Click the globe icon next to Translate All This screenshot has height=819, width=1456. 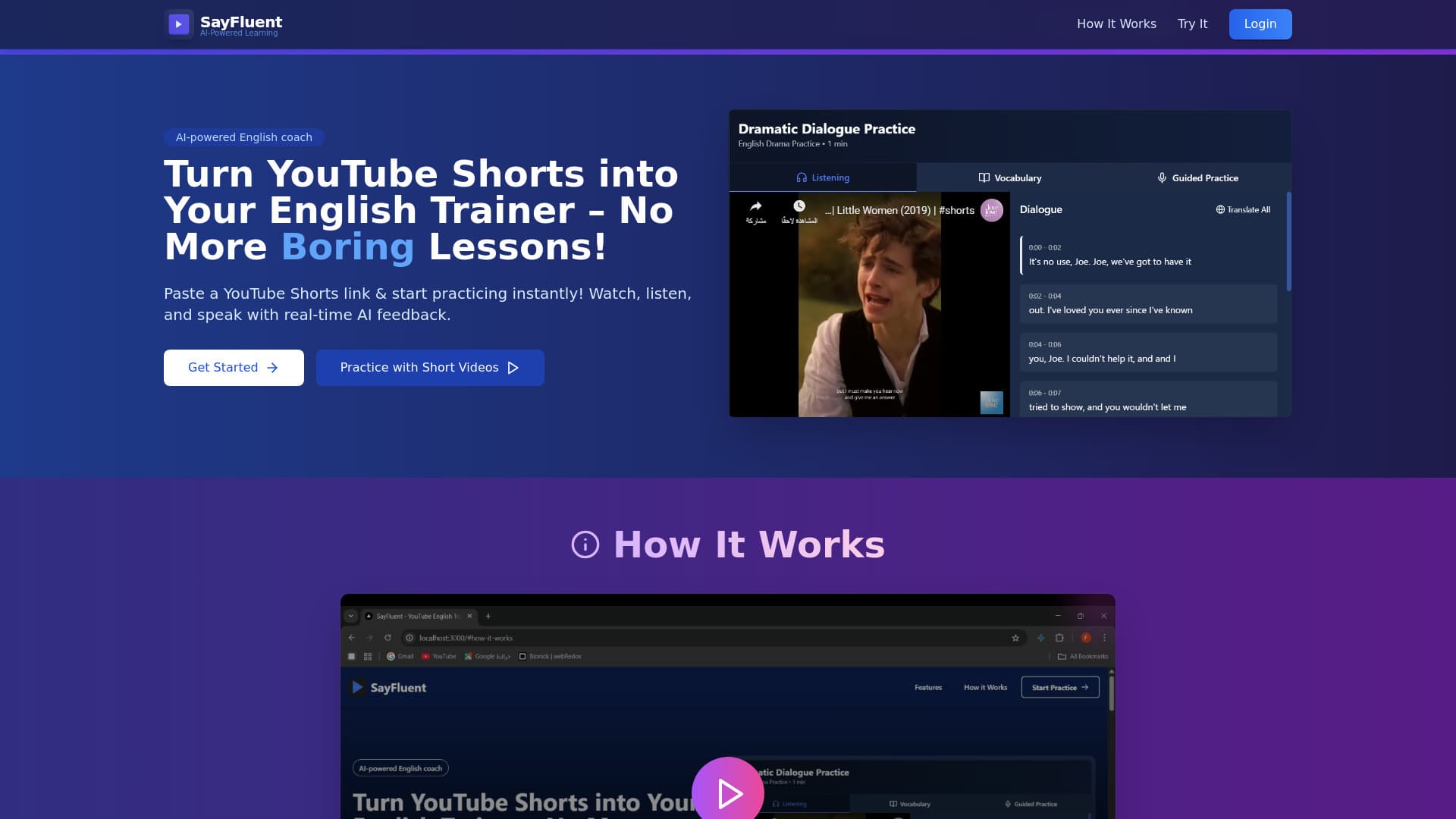[1219, 209]
